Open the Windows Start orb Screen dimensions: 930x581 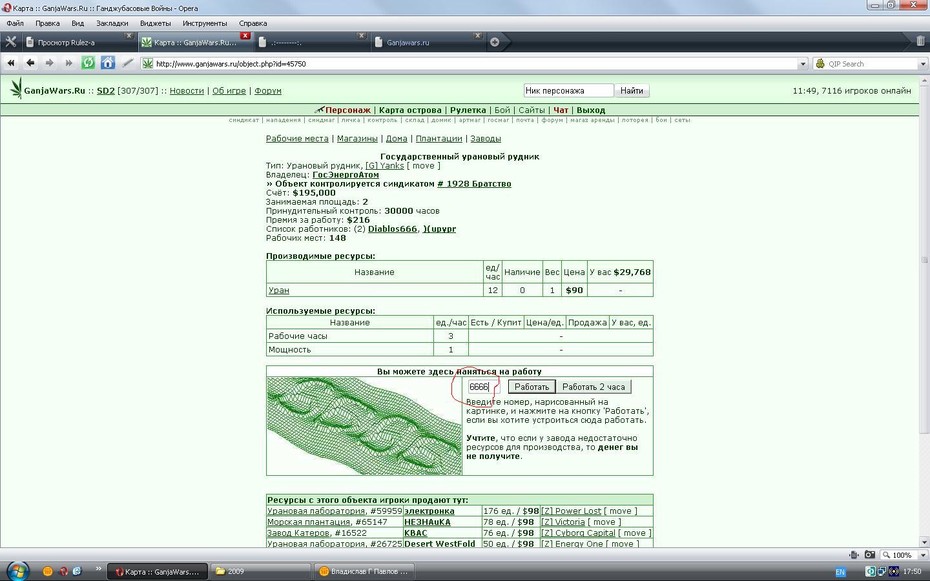pyautogui.click(x=16, y=571)
